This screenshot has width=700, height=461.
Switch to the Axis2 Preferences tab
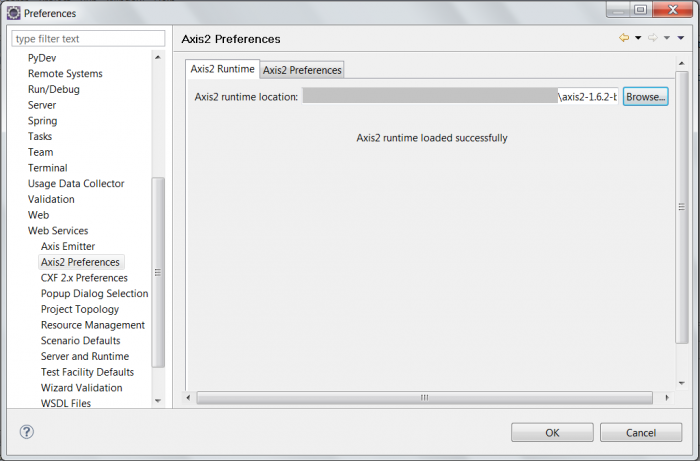tap(302, 70)
